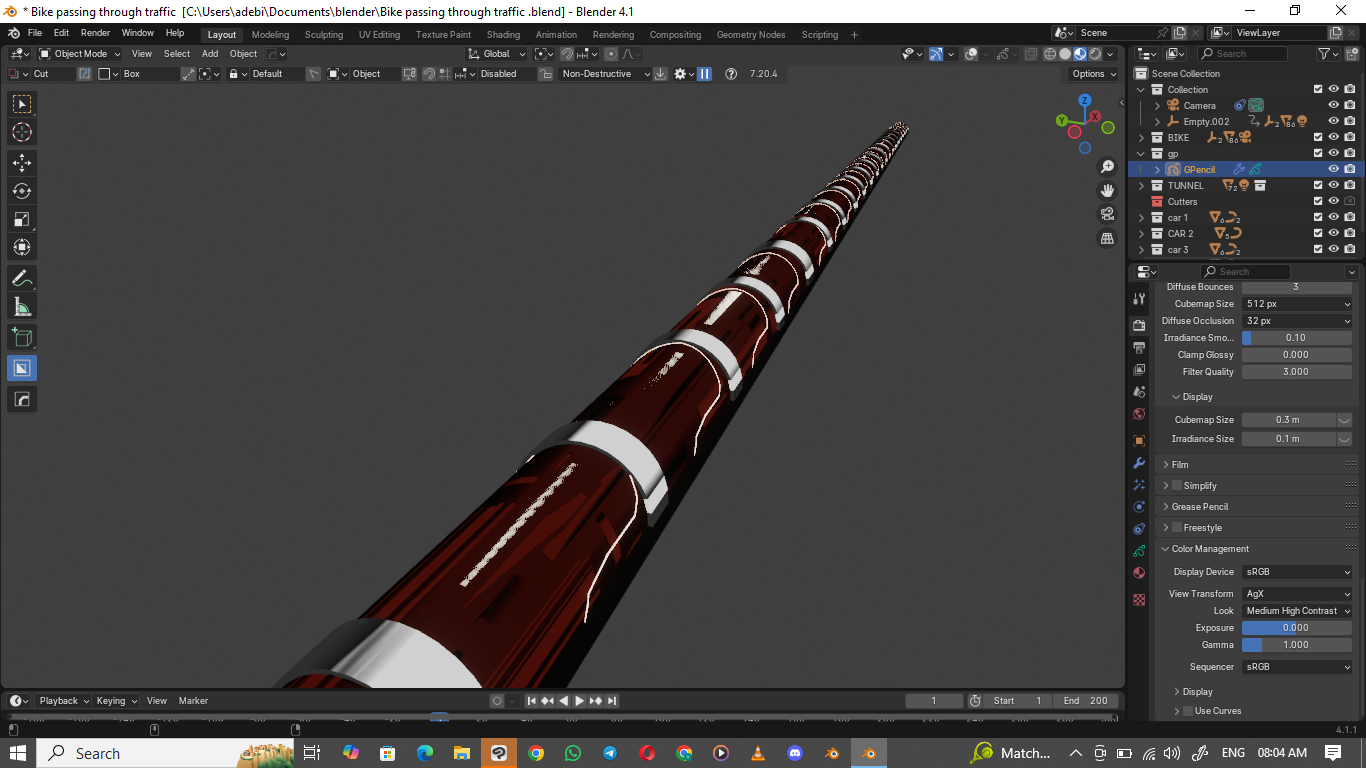The width and height of the screenshot is (1366, 768).
Task: Expand the Camera object tree row
Action: (x=1158, y=105)
